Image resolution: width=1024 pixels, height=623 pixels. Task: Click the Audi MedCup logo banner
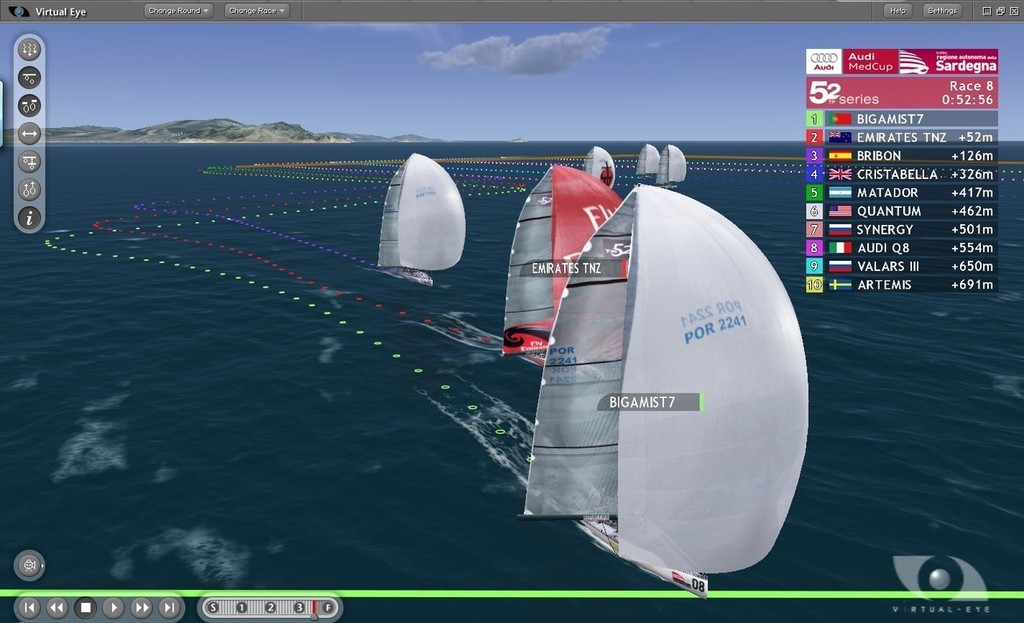[851, 61]
